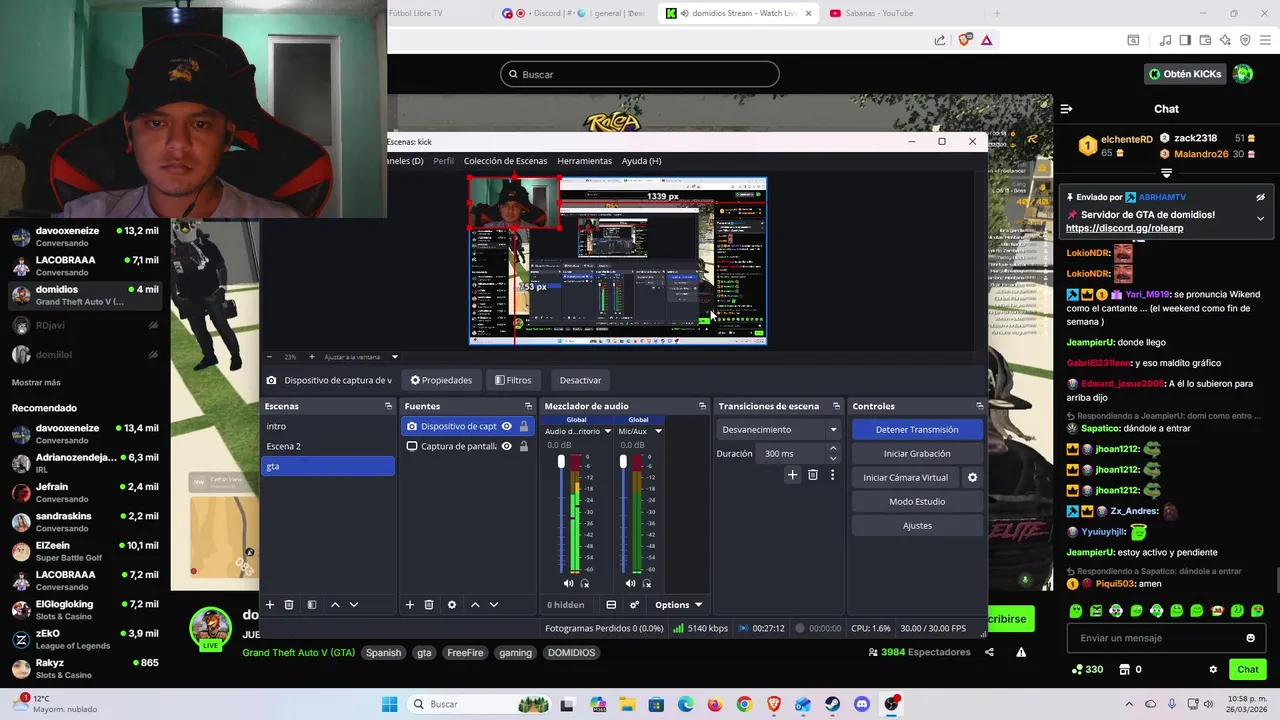Open source Propiedades button
Viewport: 1280px width, 720px height.
coord(441,380)
